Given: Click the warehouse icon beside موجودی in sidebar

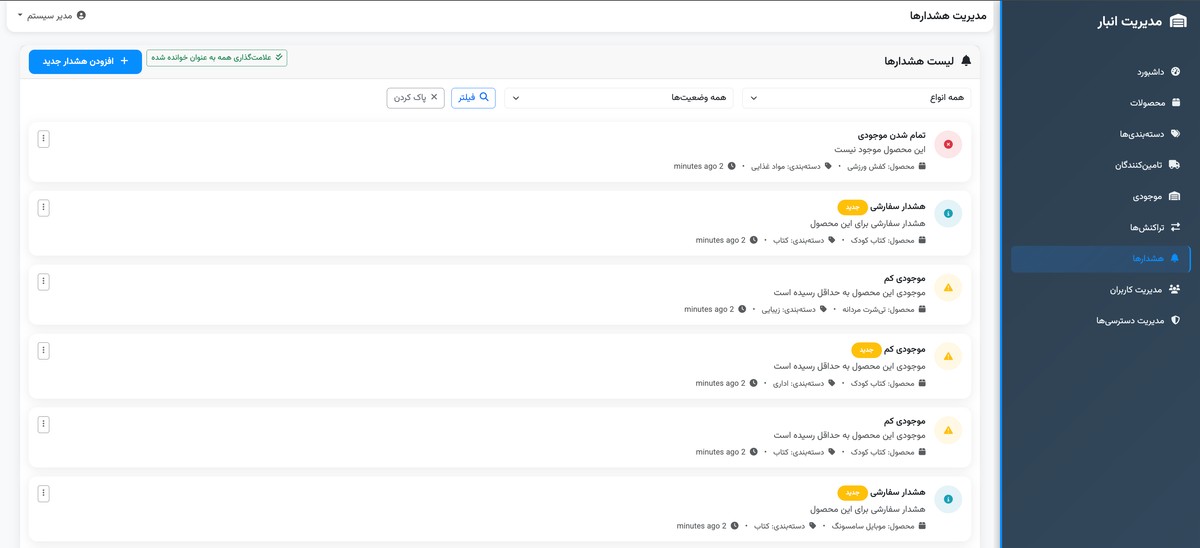Looking at the screenshot, I should pyautogui.click(x=1174, y=196).
